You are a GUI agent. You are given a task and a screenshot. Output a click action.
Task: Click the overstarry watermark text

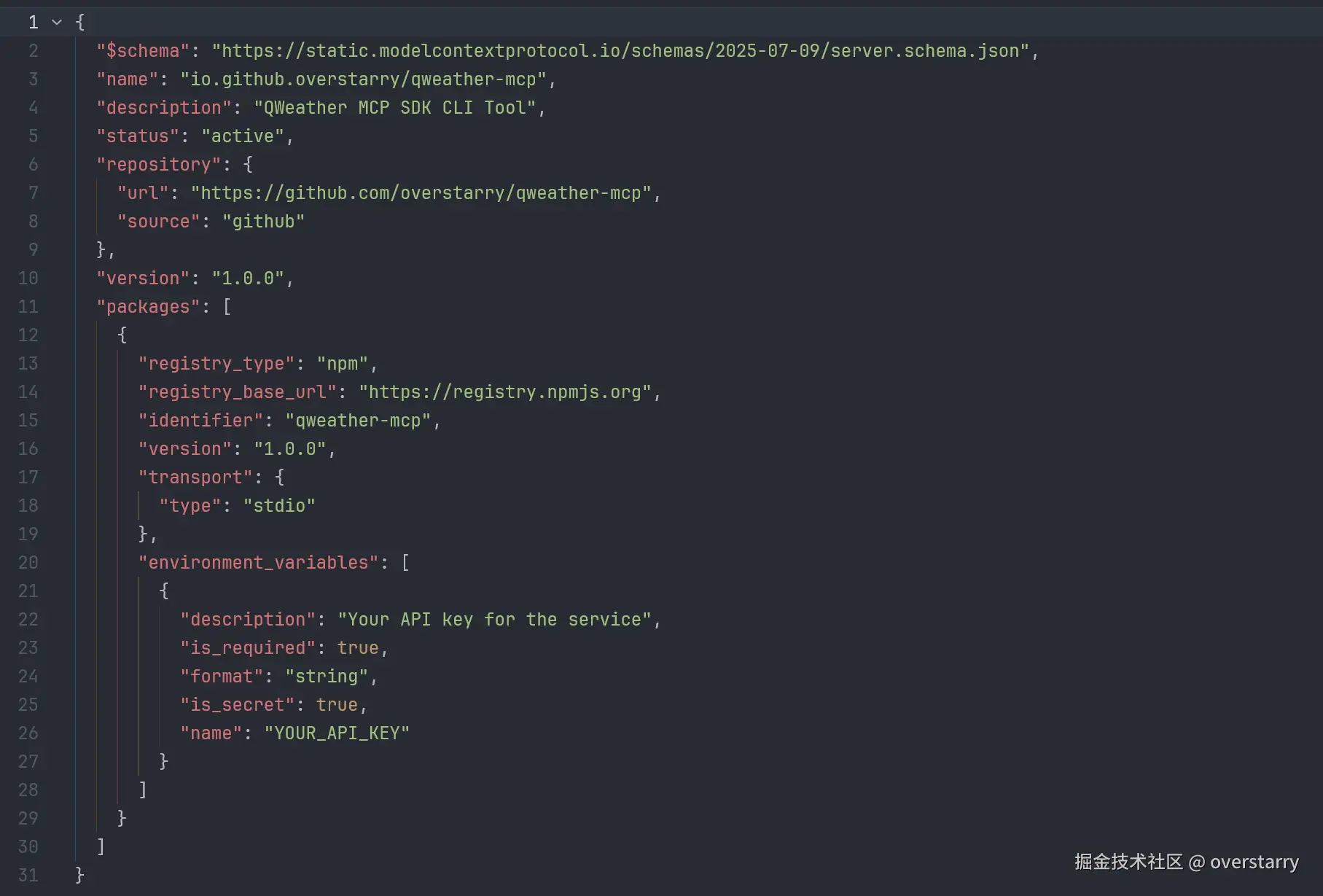pyautogui.click(x=1254, y=862)
